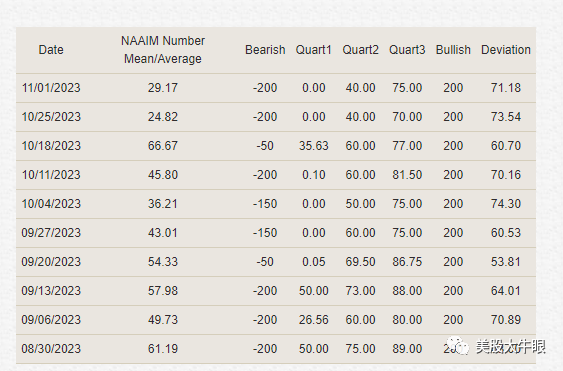Click the WeChat watermark logo icon

pyautogui.click(x=458, y=346)
